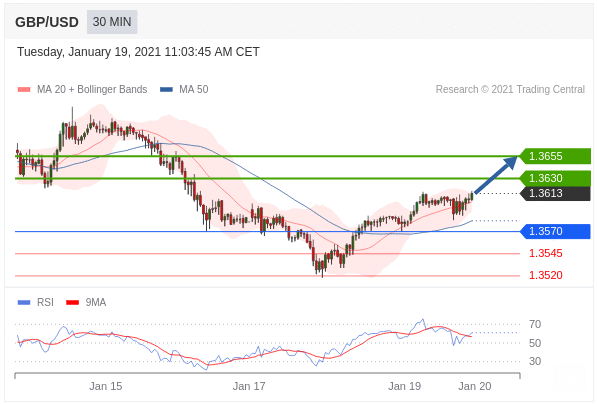Select the 1.3570 blue pivot label

click(x=555, y=231)
